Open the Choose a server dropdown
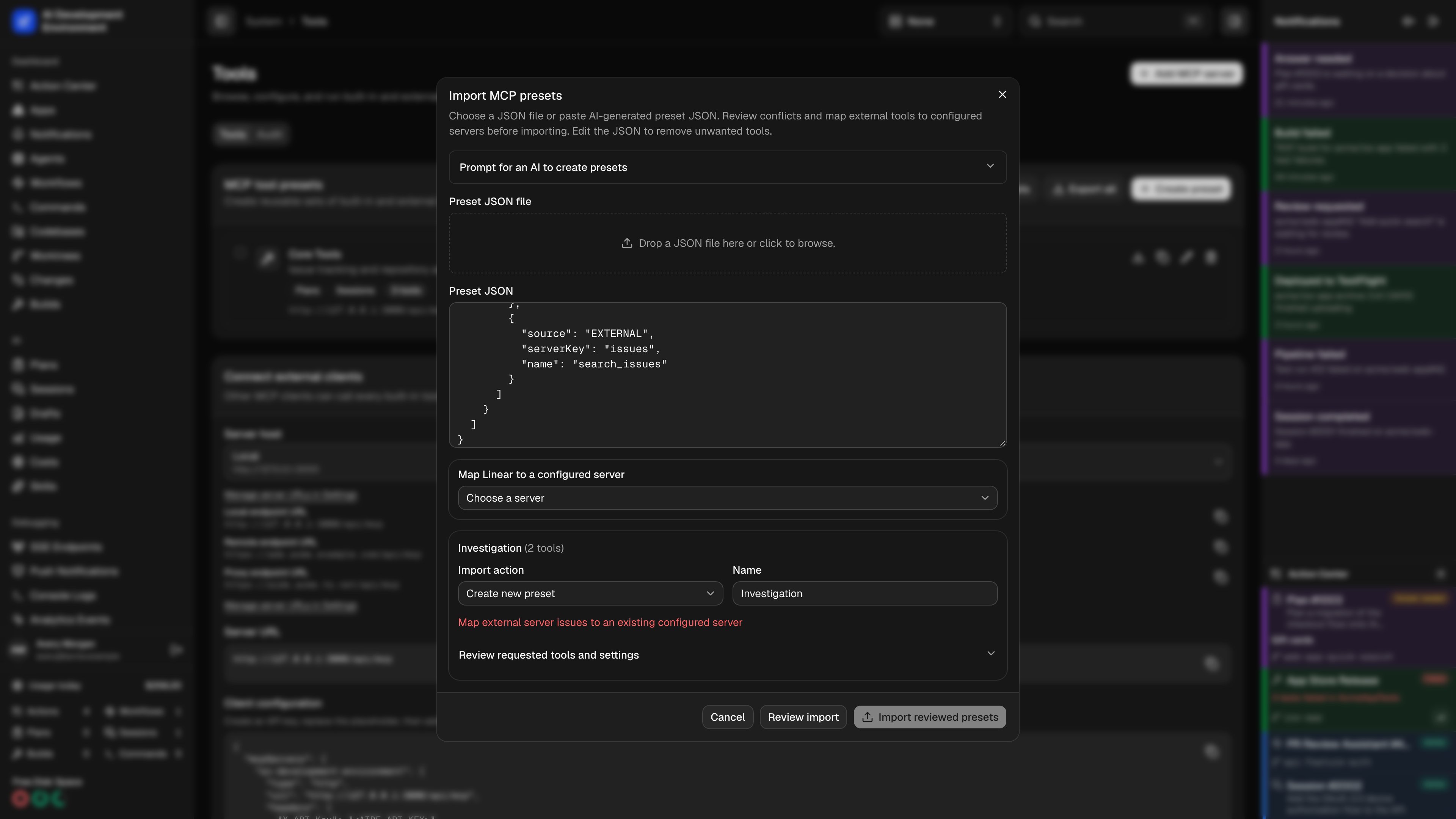 coord(728,498)
